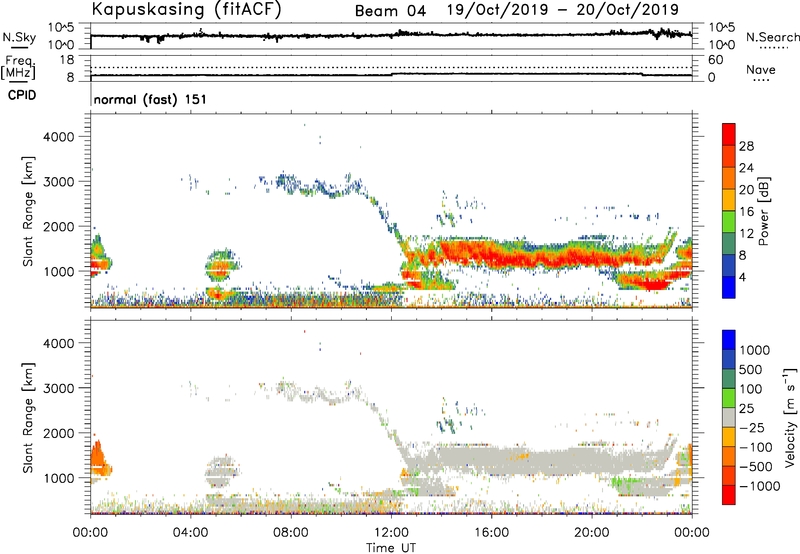Select the Beam 04 label
The image size is (800, 554).
(390, 11)
